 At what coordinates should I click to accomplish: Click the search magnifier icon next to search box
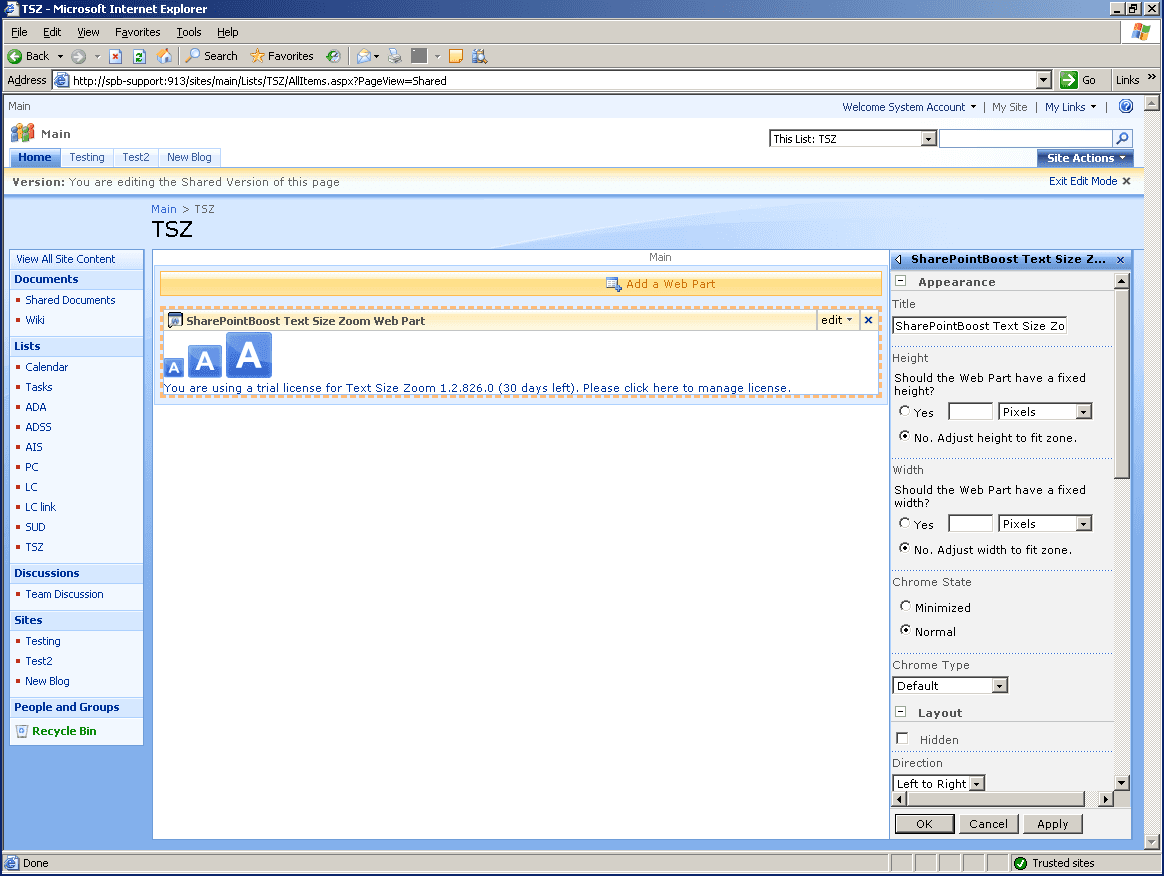1122,138
